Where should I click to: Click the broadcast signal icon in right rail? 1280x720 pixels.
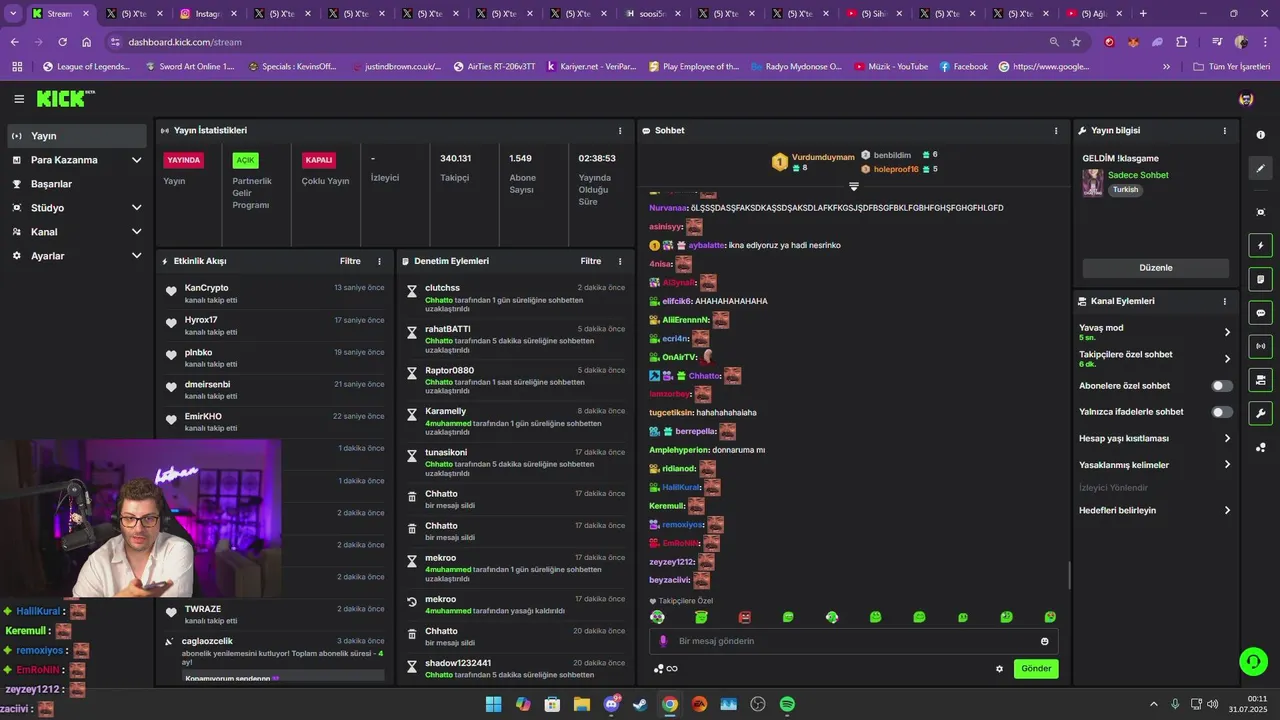1260,346
